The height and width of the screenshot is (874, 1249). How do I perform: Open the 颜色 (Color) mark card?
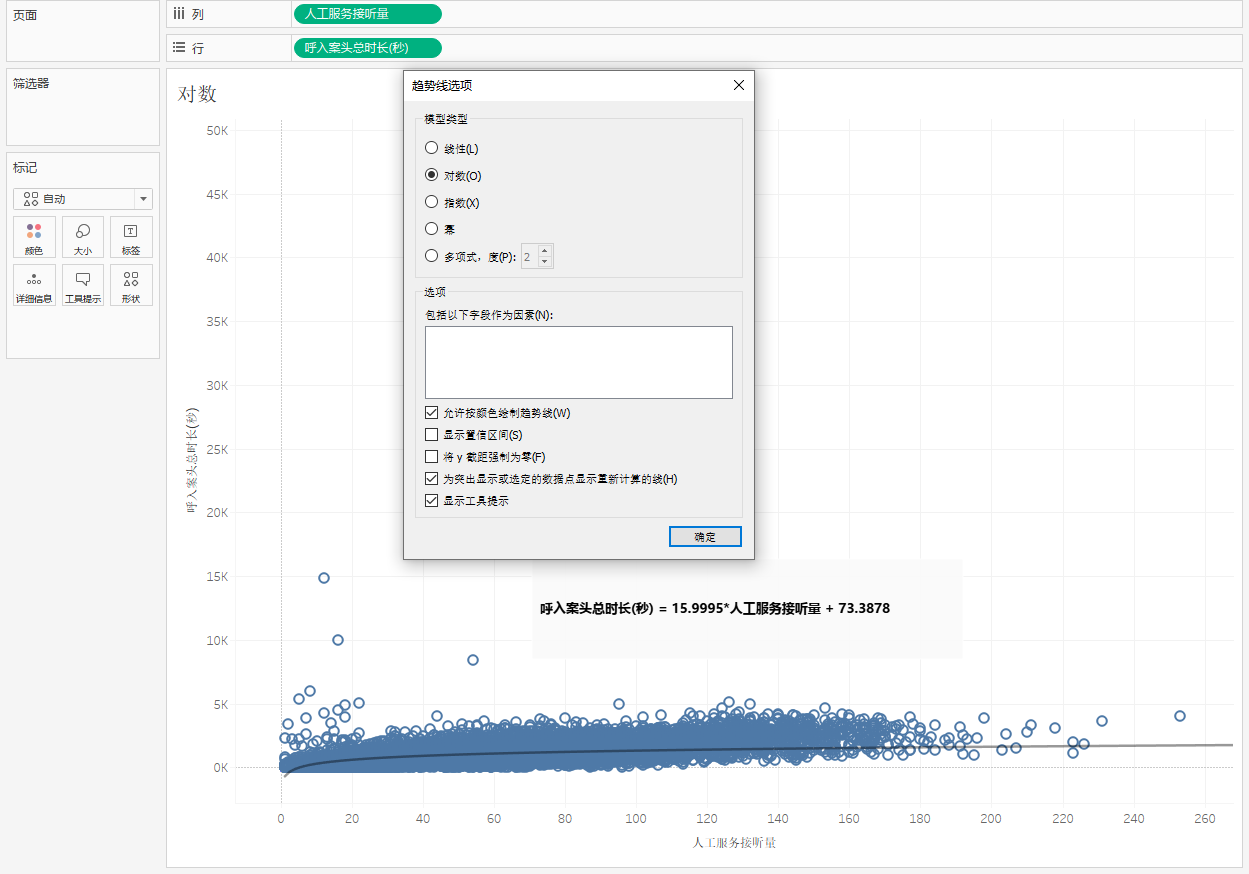tap(34, 237)
